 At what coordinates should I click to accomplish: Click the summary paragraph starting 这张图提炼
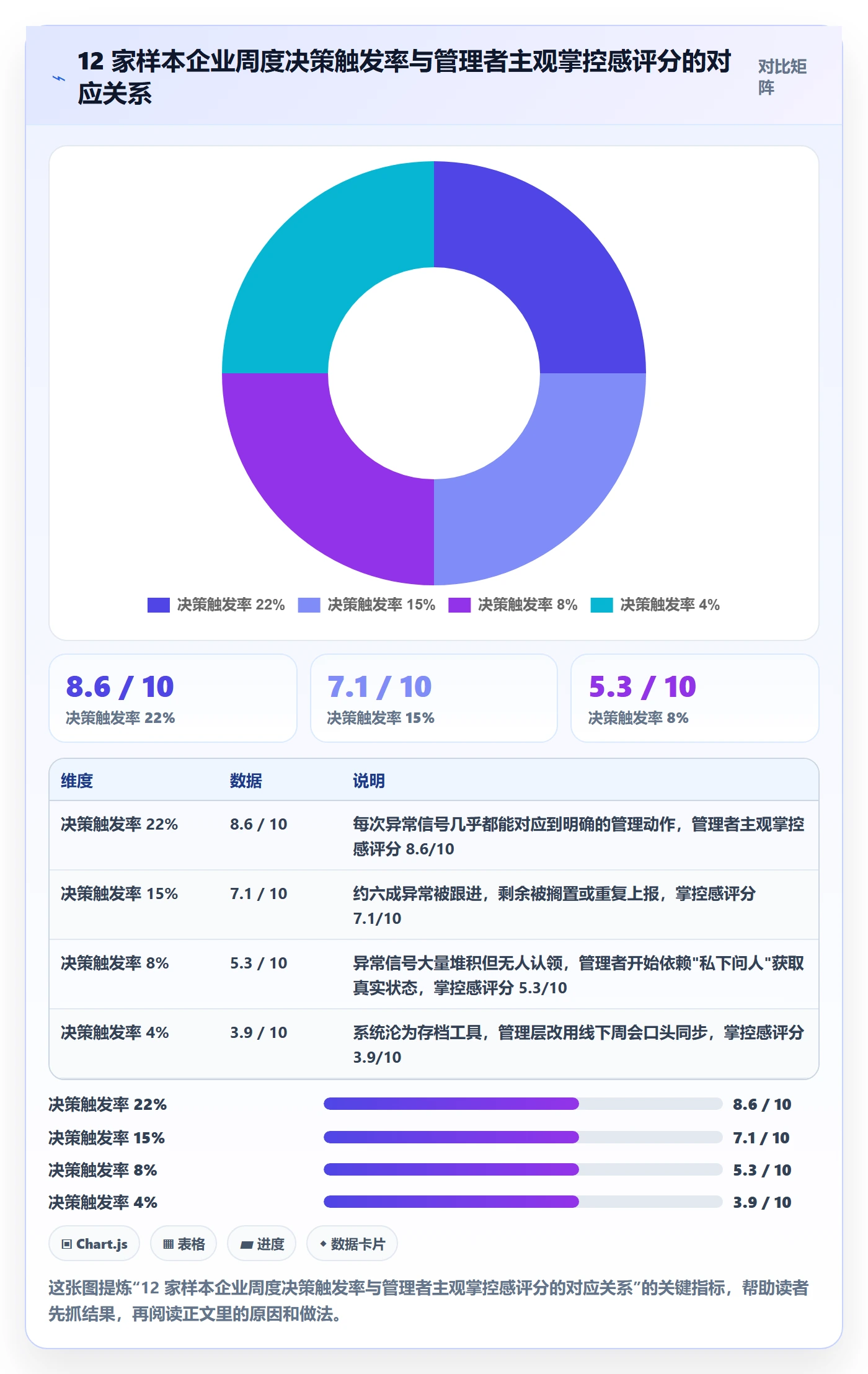pyautogui.click(x=428, y=1301)
